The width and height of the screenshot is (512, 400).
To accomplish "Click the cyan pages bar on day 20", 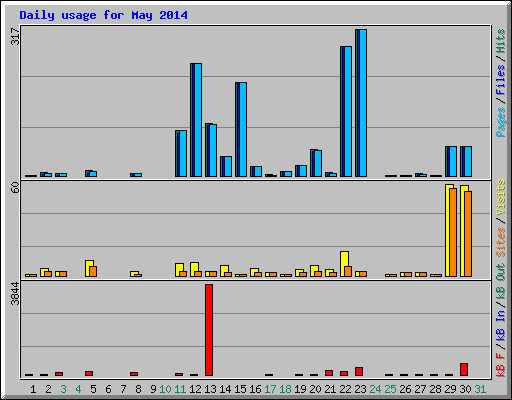I will coord(318,163).
